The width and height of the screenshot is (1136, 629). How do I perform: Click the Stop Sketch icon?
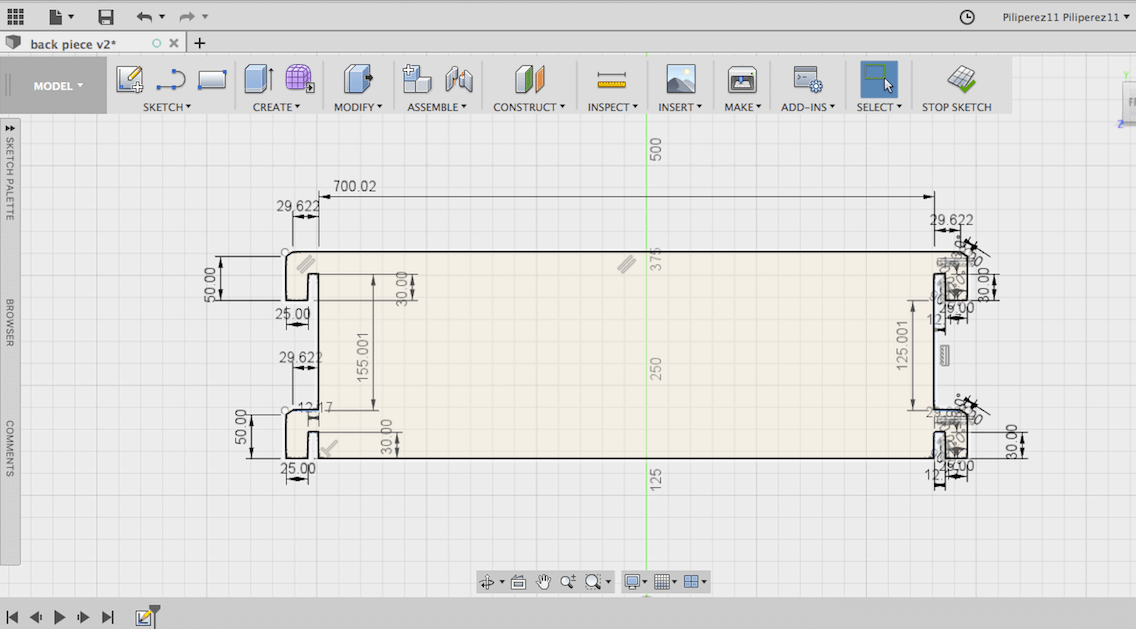click(961, 79)
